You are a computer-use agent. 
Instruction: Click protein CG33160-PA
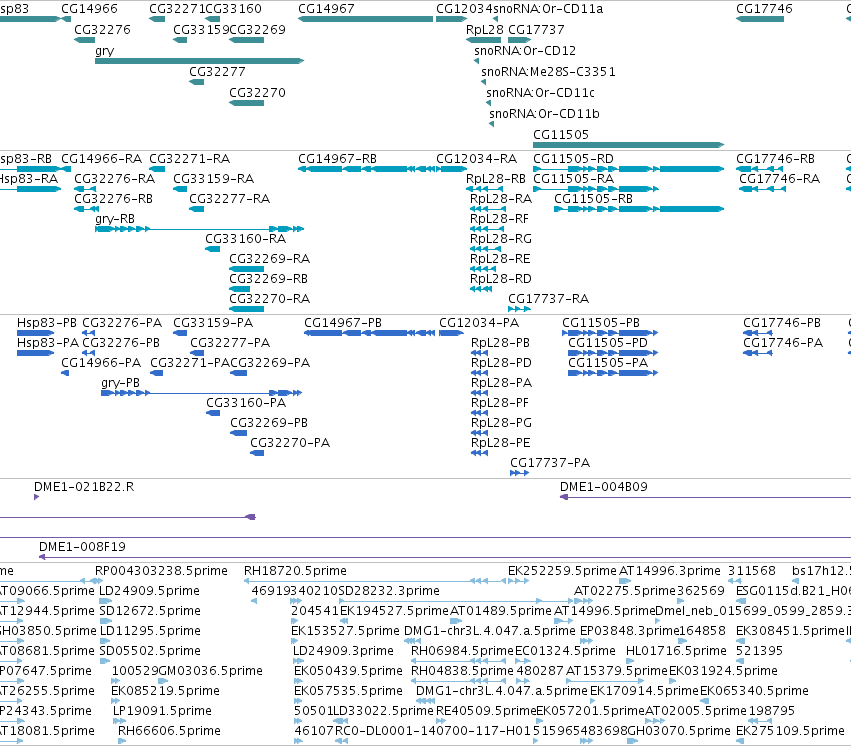(x=246, y=403)
